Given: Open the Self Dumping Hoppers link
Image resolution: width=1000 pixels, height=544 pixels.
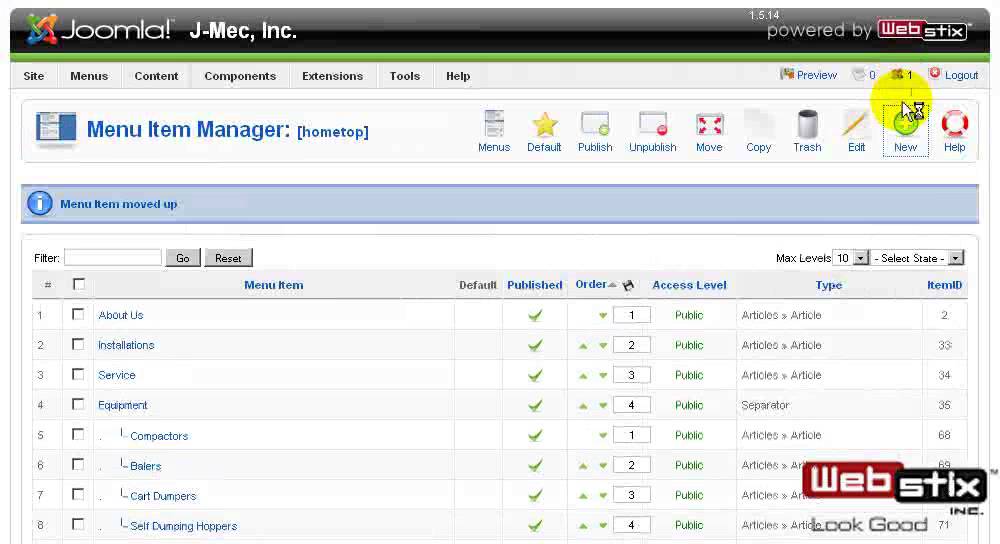Looking at the screenshot, I should click(x=184, y=526).
